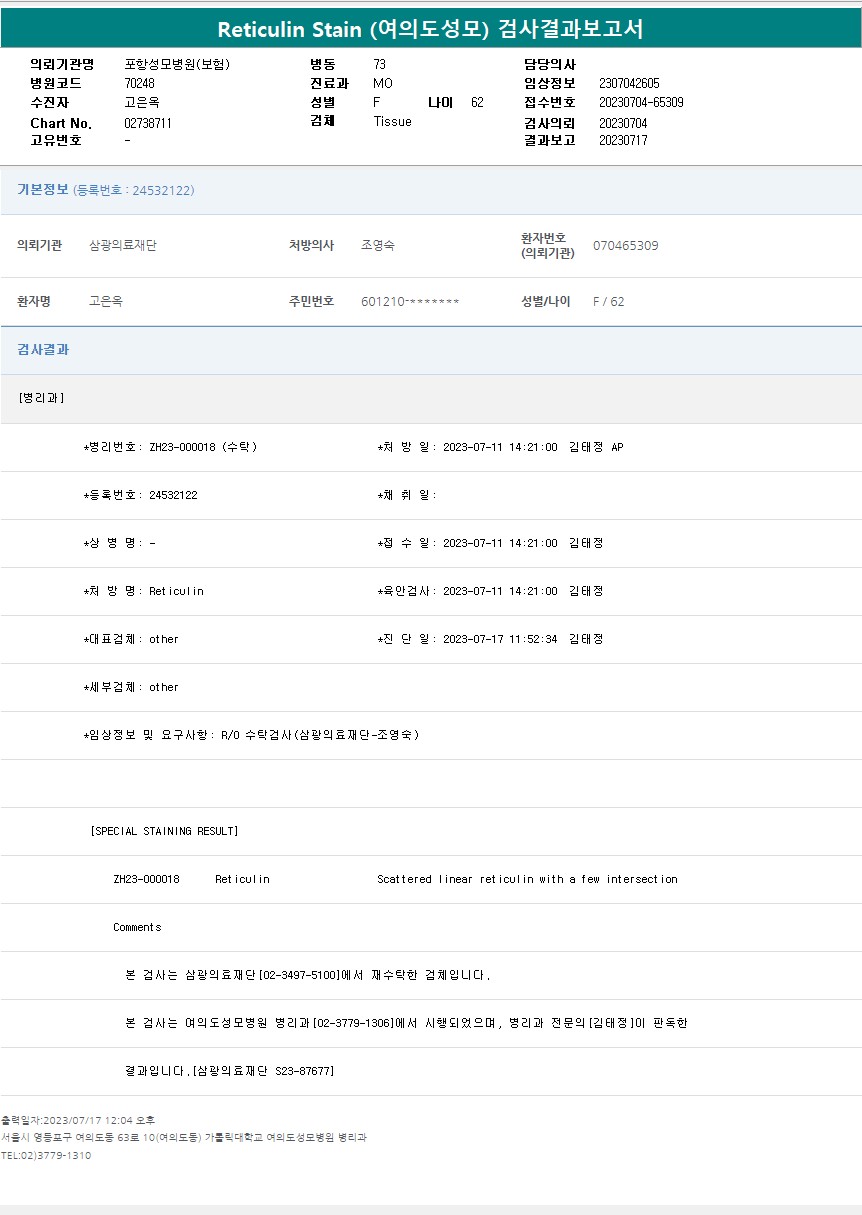Click the 대표검체: other line
The width and height of the screenshot is (862, 1215).
tap(131, 639)
